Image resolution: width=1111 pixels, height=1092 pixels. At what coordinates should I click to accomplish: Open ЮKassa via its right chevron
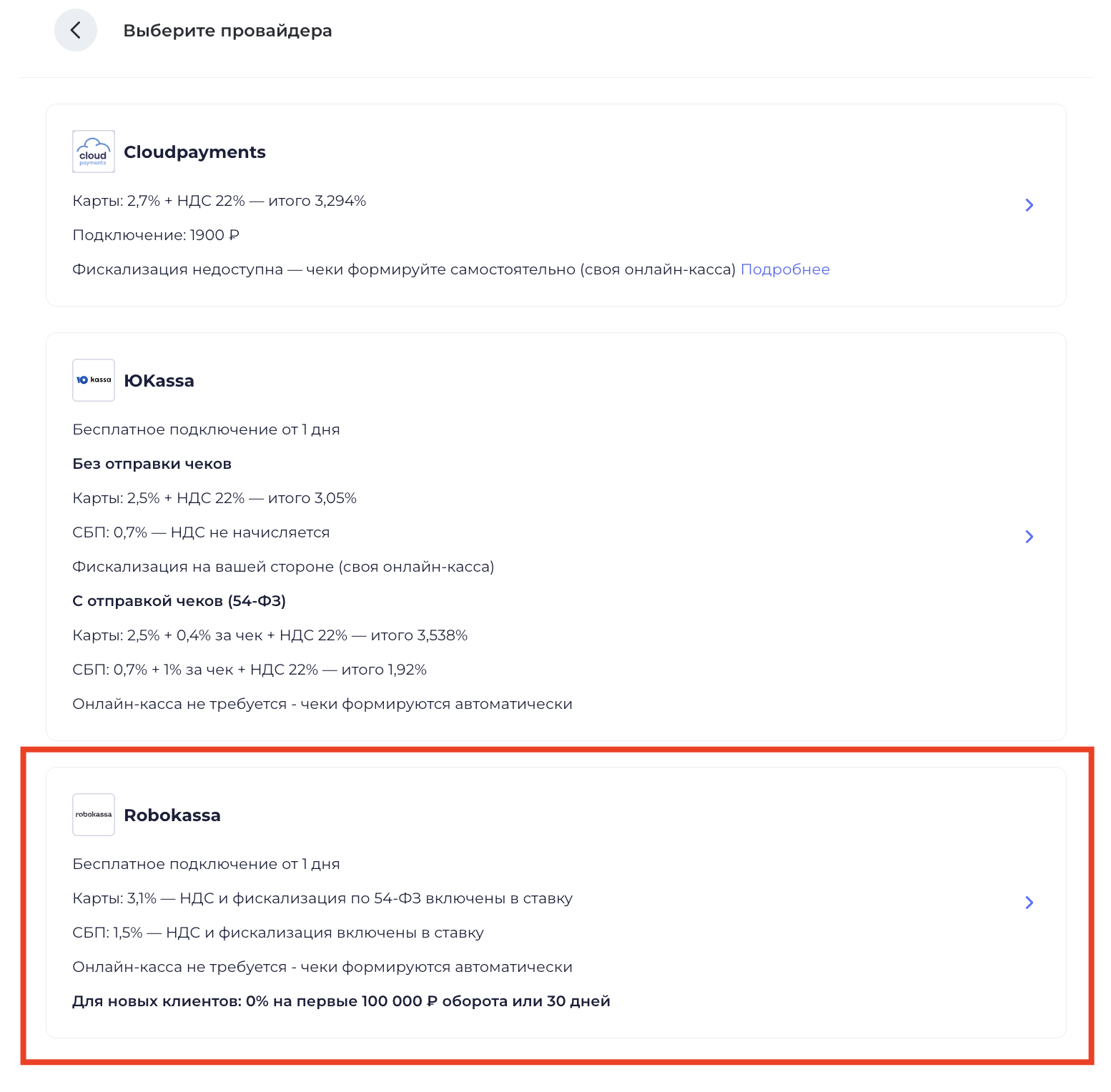tap(1029, 537)
